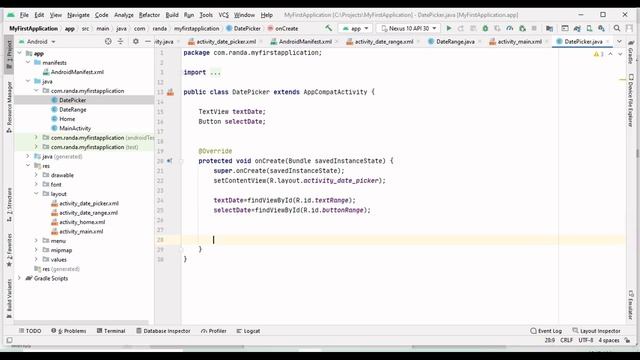Open the Problems tool window
Viewport: 640px width, 360px height.
[69, 331]
